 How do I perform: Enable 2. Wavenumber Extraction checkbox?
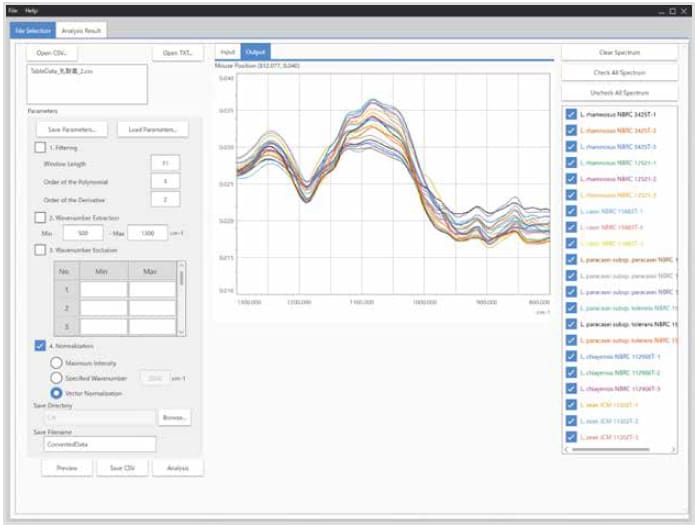click(x=40, y=217)
